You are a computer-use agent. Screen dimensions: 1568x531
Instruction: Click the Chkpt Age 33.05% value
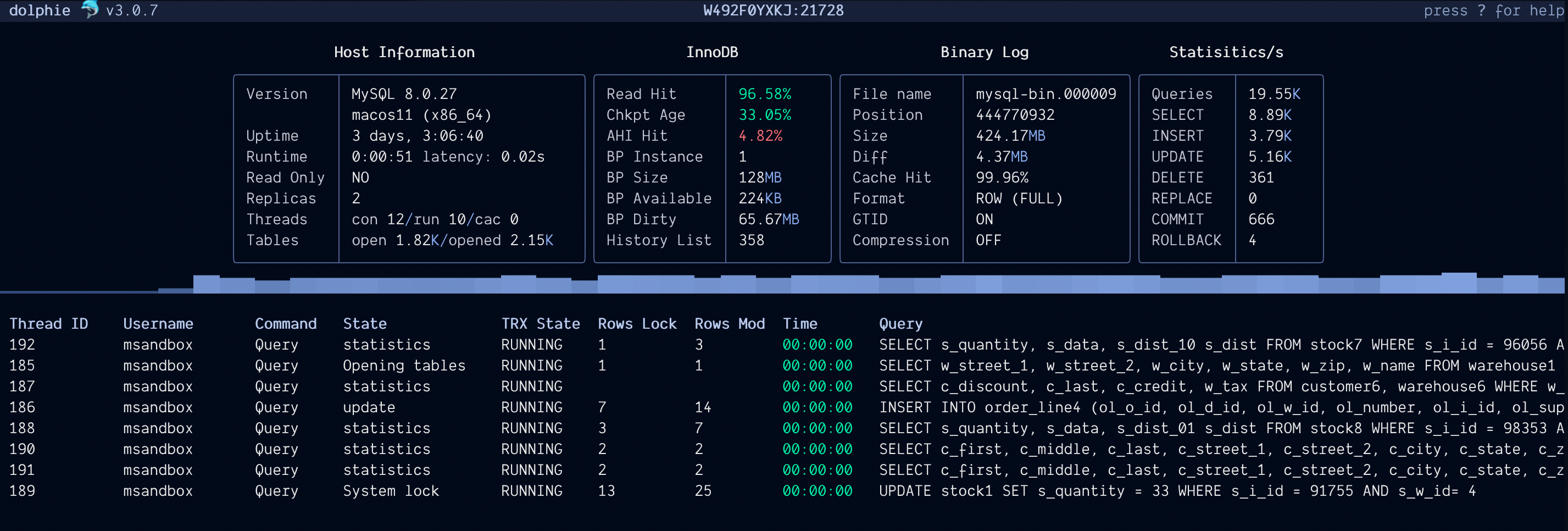click(765, 115)
